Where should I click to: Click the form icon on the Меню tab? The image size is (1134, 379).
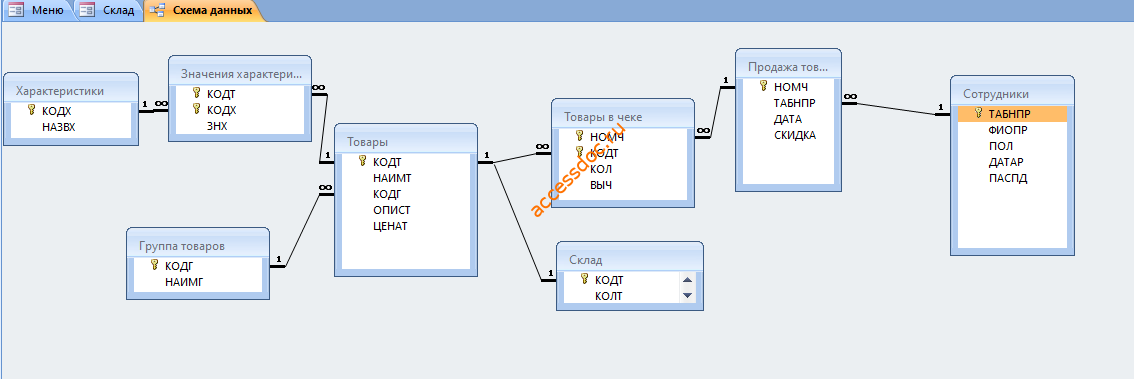[x=16, y=10]
